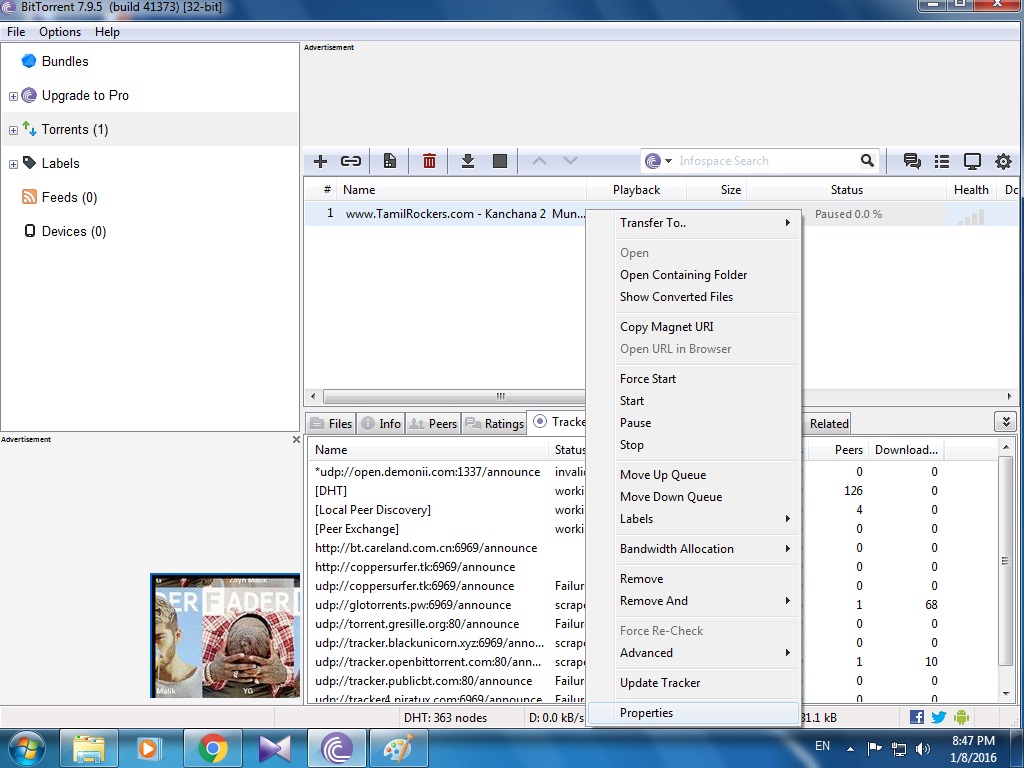Choose Pause from context menu

[694, 423]
